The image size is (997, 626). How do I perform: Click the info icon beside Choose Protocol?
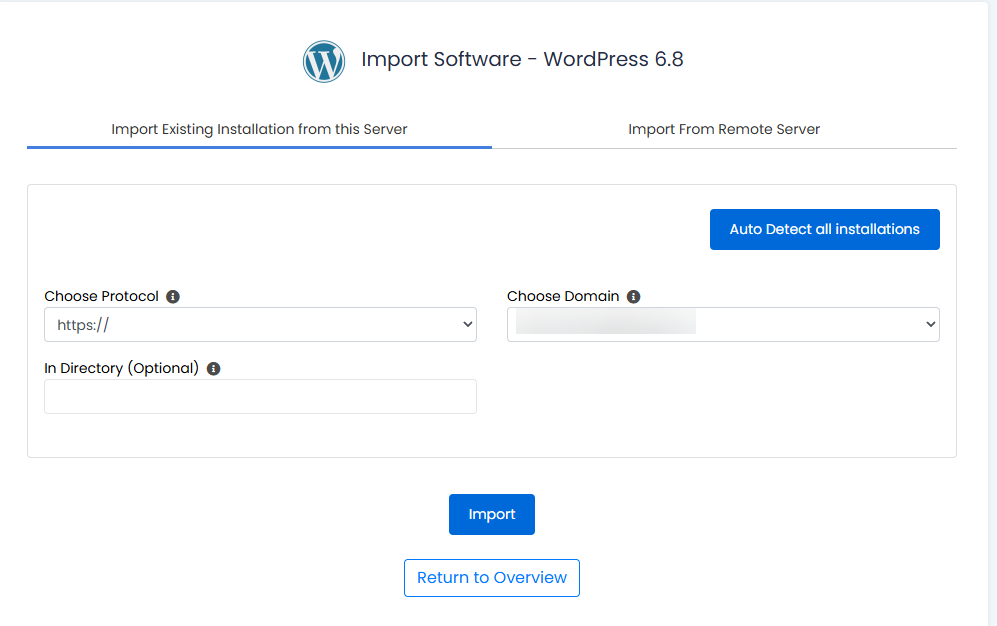pos(173,297)
